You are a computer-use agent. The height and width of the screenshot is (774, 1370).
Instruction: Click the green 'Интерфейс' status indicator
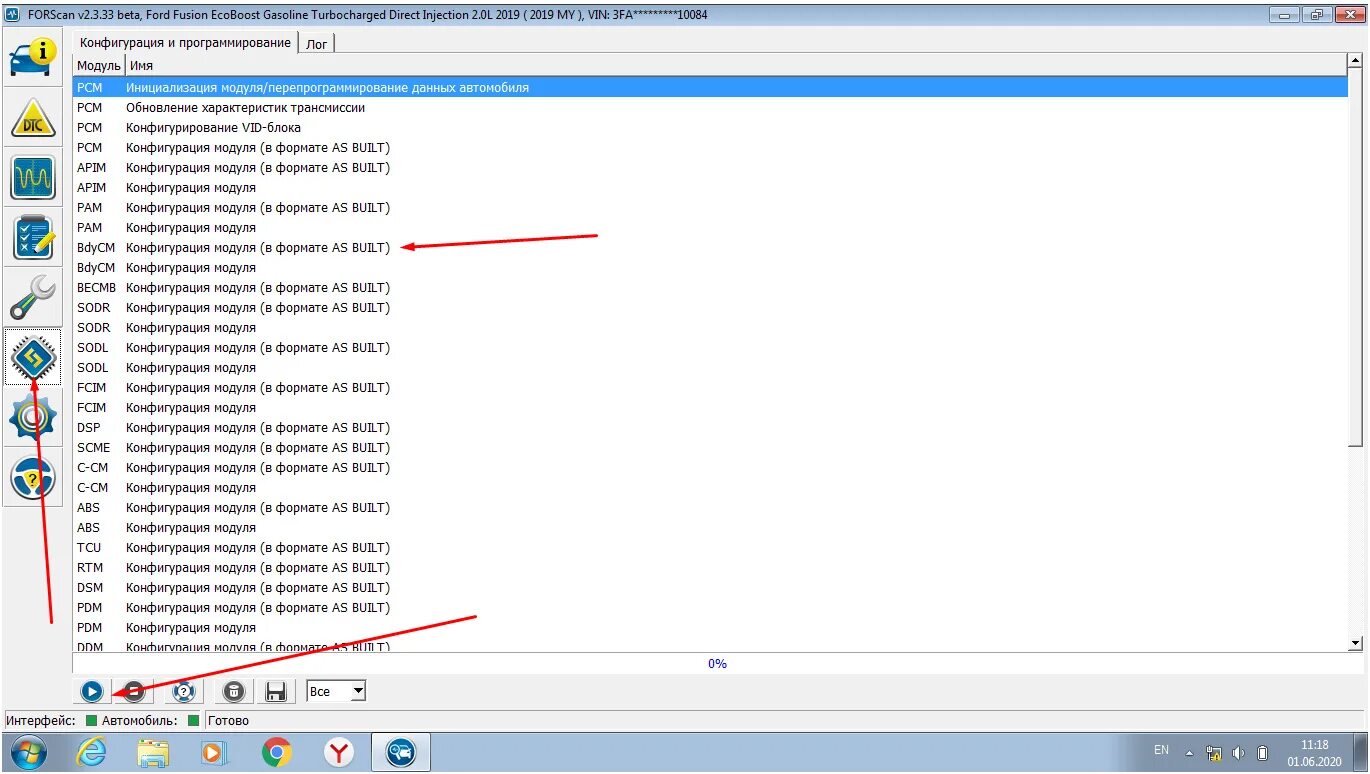tap(91, 720)
